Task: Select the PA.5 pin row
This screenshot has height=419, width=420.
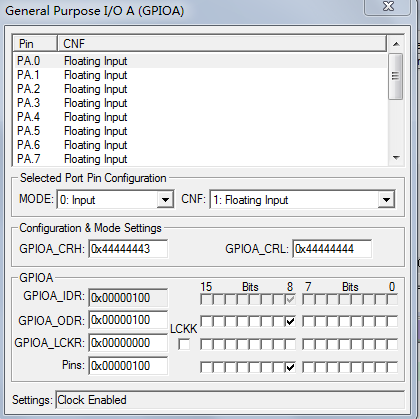Action: click(201, 131)
